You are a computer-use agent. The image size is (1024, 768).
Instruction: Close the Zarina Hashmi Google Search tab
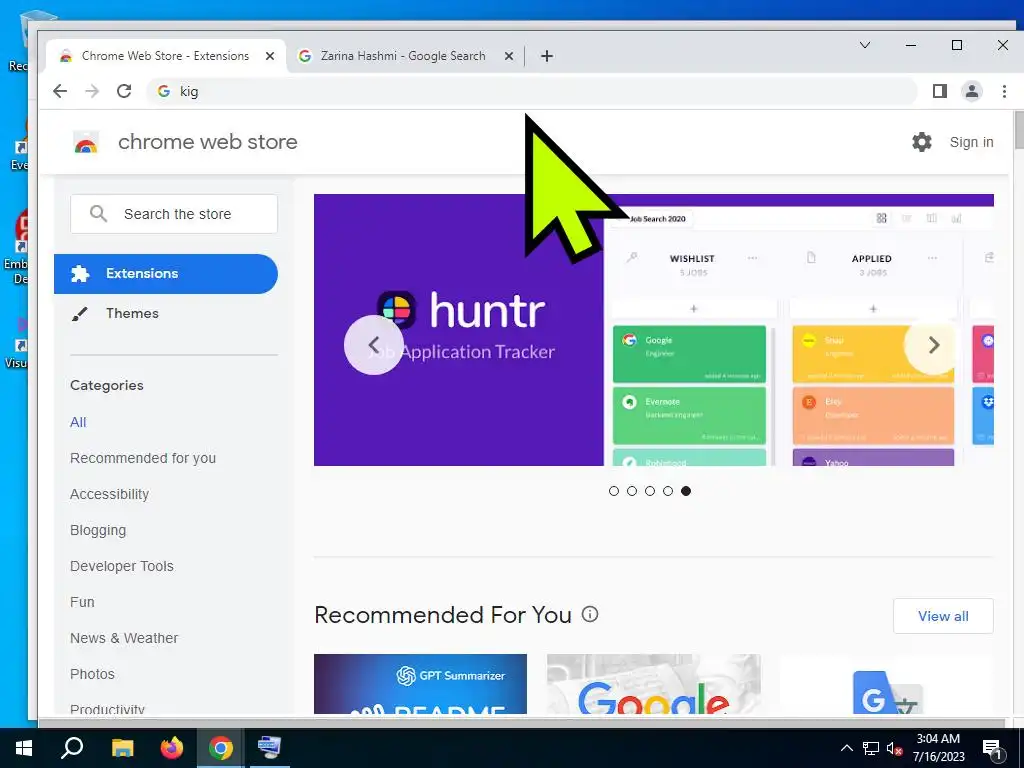click(x=509, y=56)
